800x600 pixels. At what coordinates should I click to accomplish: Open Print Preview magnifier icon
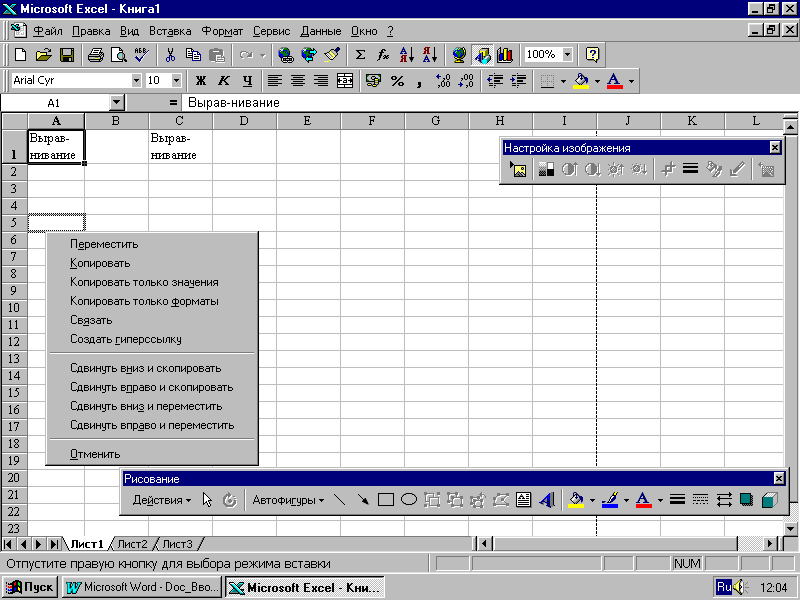(x=119, y=55)
